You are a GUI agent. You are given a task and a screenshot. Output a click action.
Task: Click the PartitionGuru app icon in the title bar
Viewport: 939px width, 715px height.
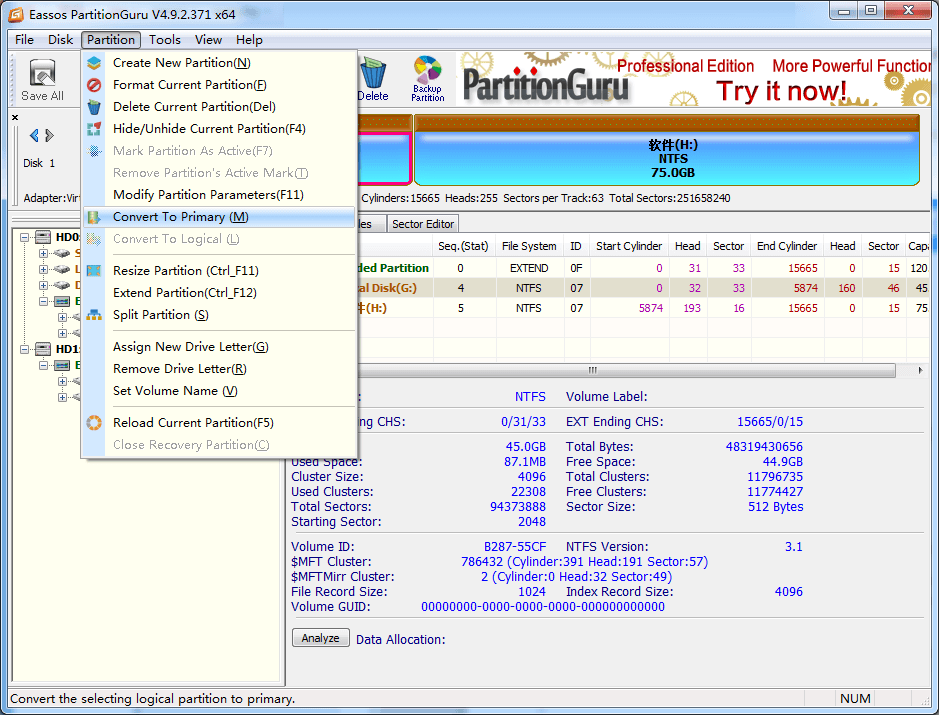pos(16,14)
